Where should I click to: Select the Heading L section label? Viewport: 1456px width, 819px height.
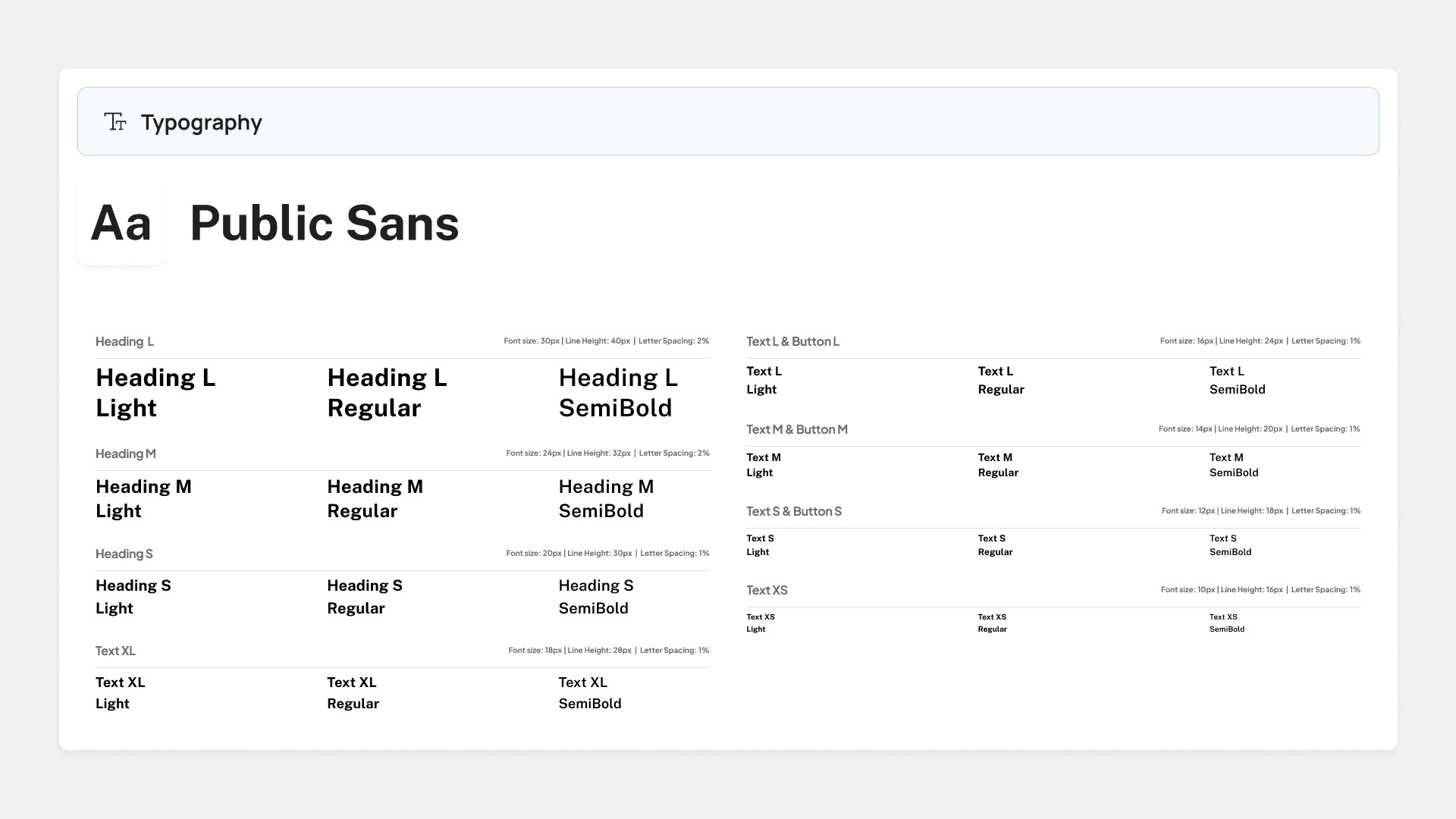coord(124,341)
